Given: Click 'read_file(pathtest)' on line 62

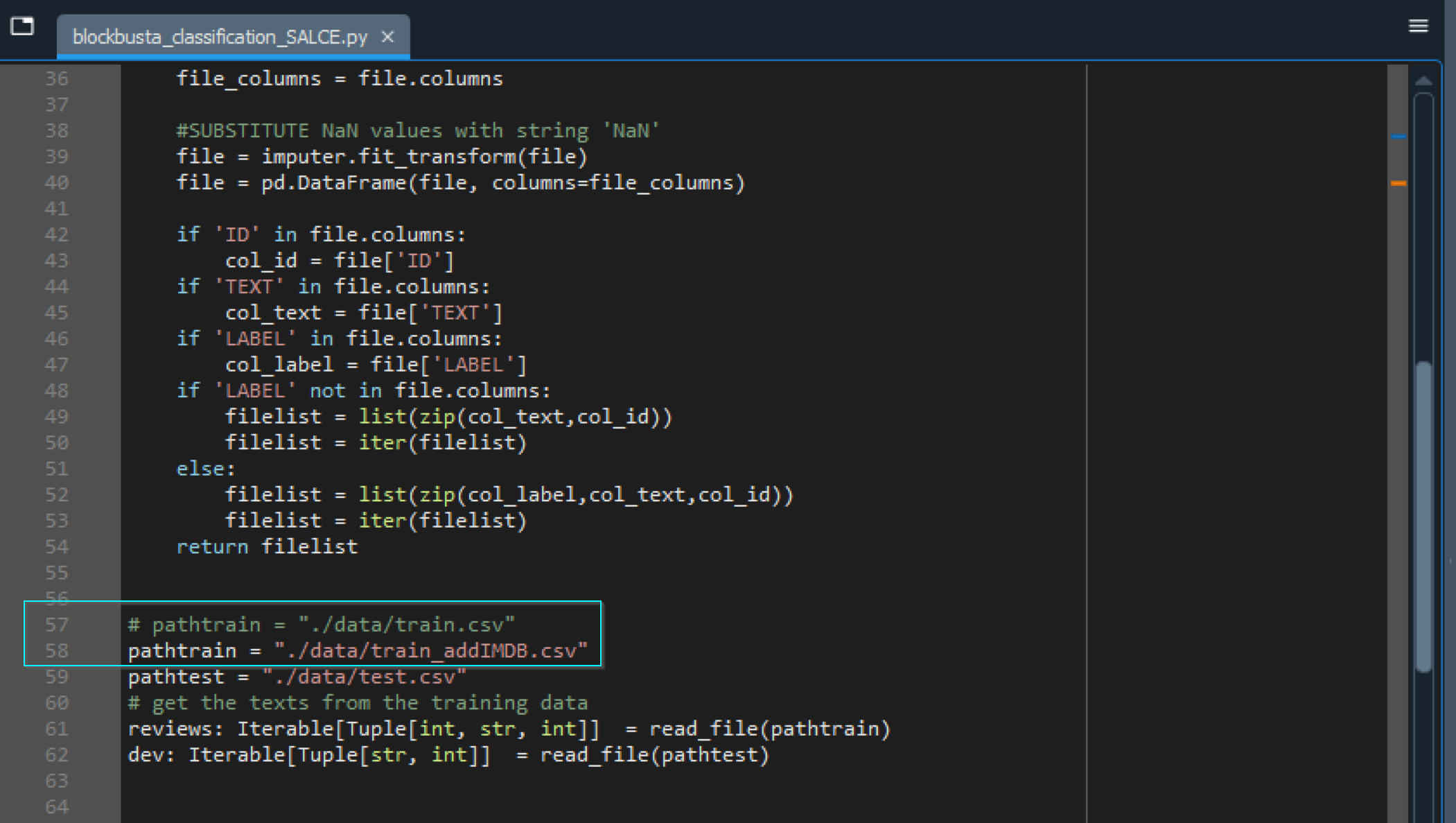Looking at the screenshot, I should pyautogui.click(x=655, y=755).
